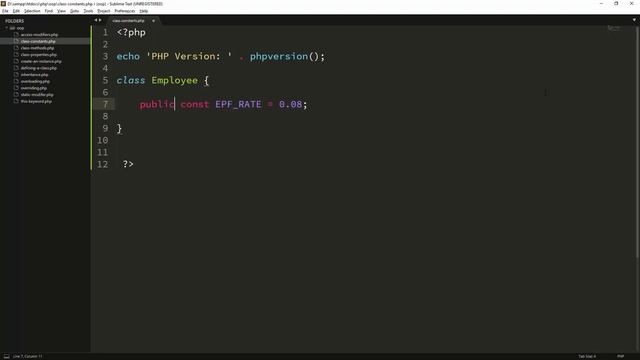
Task: Open overloading.php in sidebar
Action: [35, 81]
